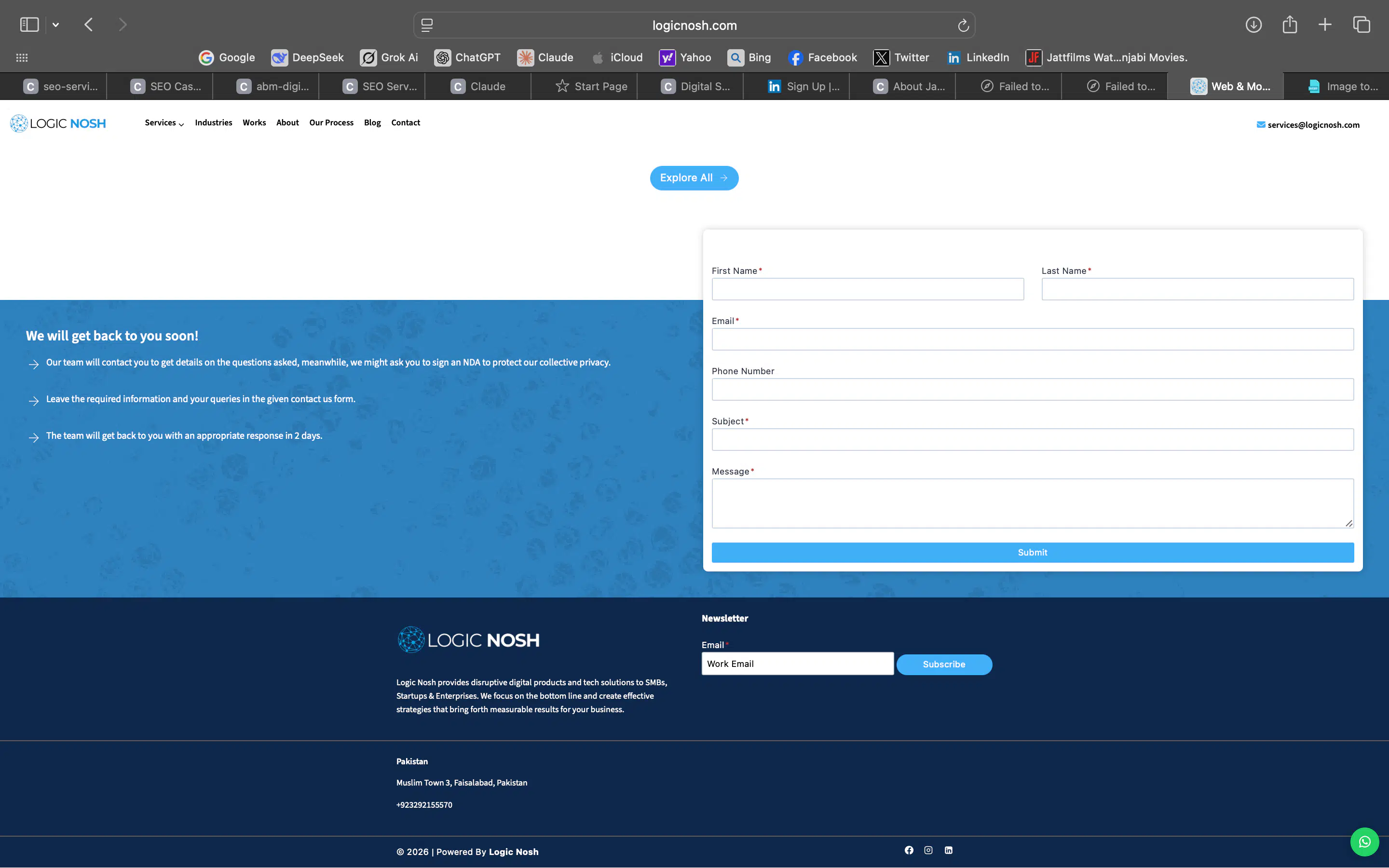Open Instagram from the footer social icons

[x=929, y=850]
